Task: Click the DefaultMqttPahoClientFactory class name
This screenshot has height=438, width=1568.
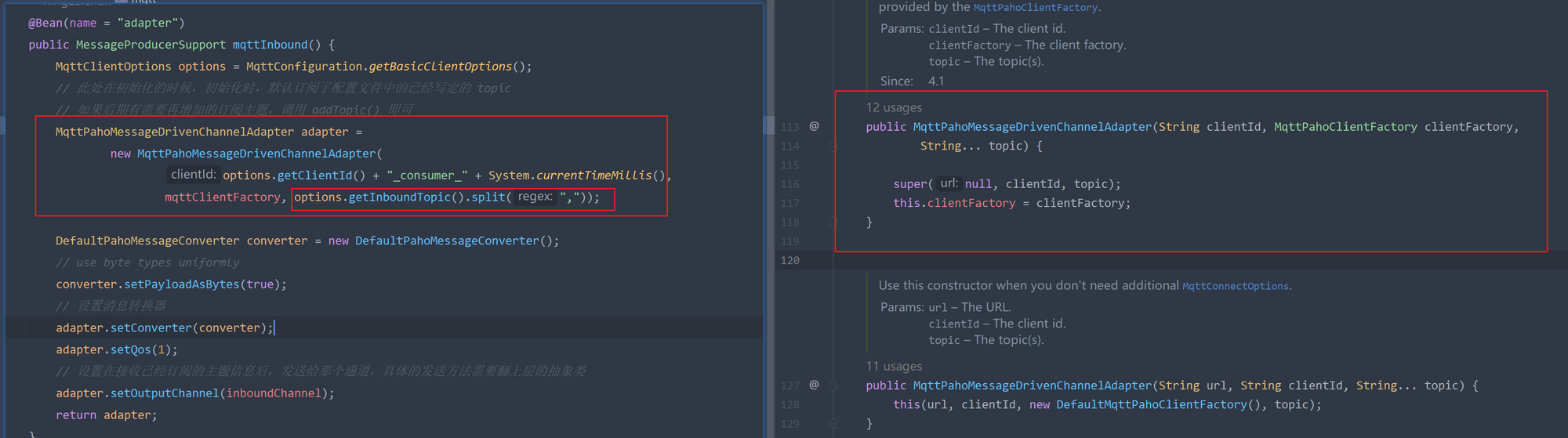Action: pyautogui.click(x=1151, y=404)
